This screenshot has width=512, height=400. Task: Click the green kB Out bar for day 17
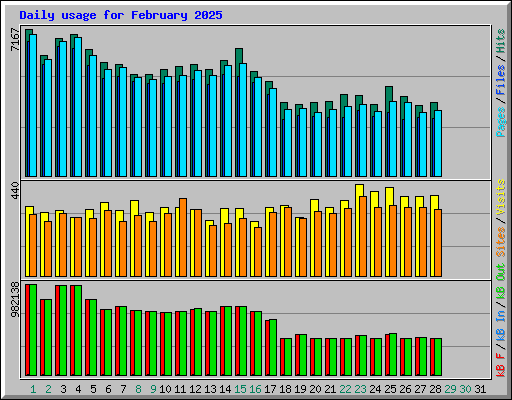[x=273, y=348]
